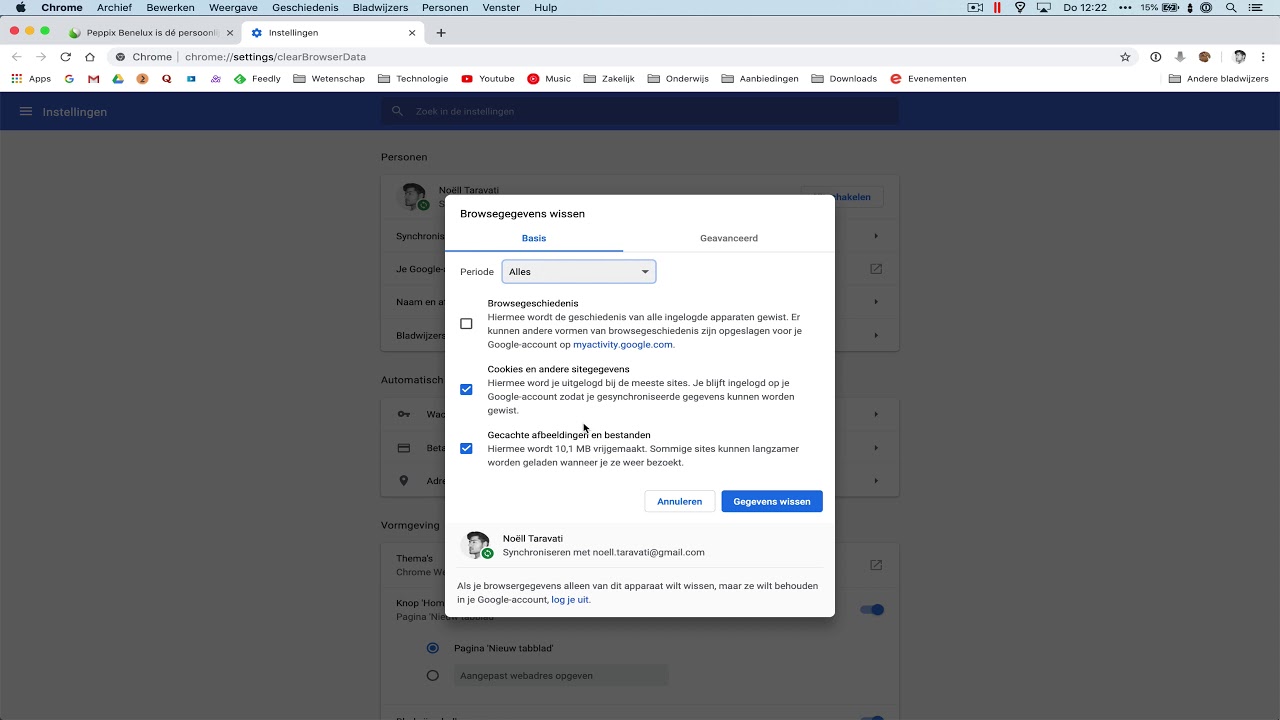Open the settings hamburger menu
This screenshot has width=1280, height=720.
coord(26,112)
